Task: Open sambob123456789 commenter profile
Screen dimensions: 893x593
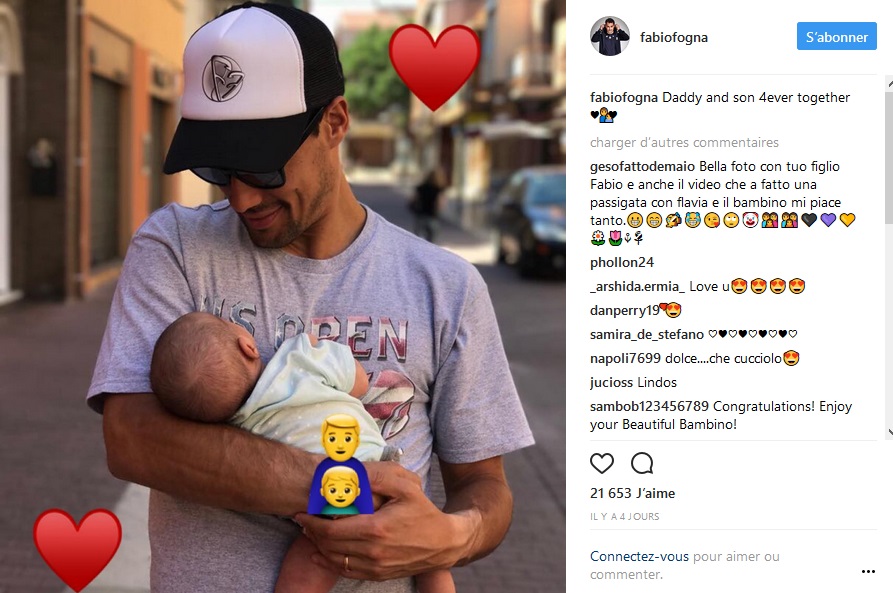Action: coord(649,406)
